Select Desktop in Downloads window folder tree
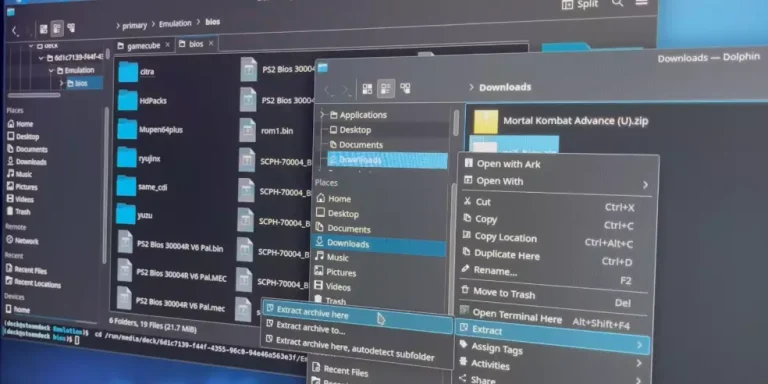 (x=351, y=130)
